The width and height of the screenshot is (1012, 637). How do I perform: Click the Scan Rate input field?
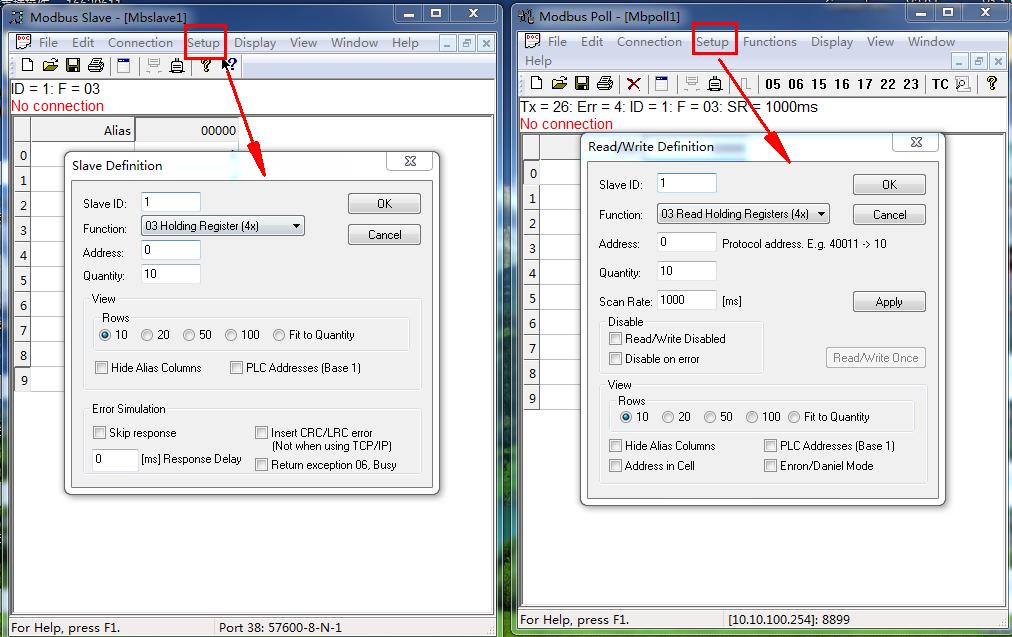[687, 300]
